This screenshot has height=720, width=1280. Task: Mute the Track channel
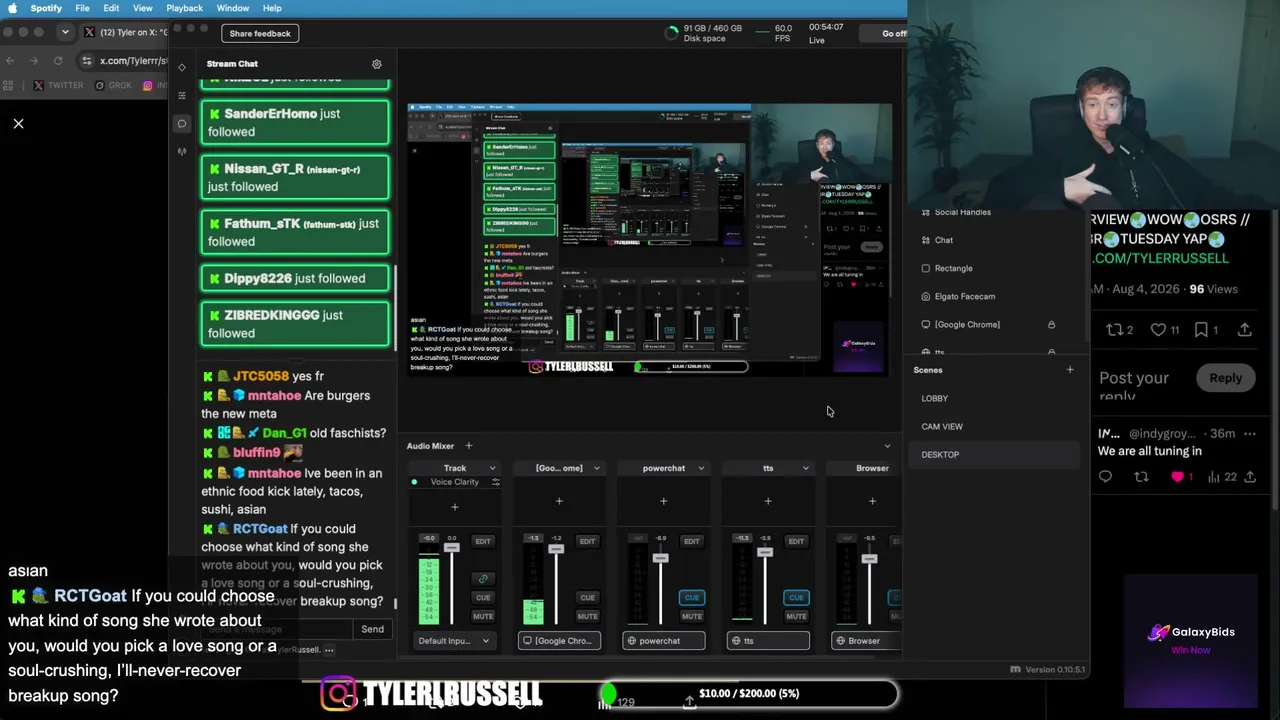point(483,616)
